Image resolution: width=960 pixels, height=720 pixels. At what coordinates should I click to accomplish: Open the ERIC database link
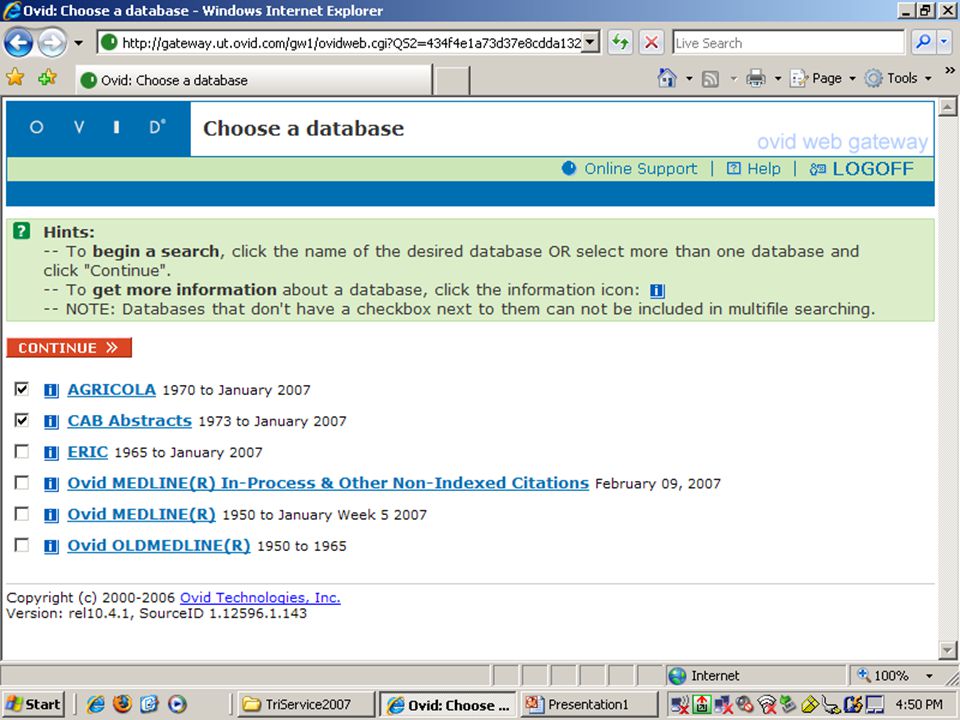tap(88, 452)
